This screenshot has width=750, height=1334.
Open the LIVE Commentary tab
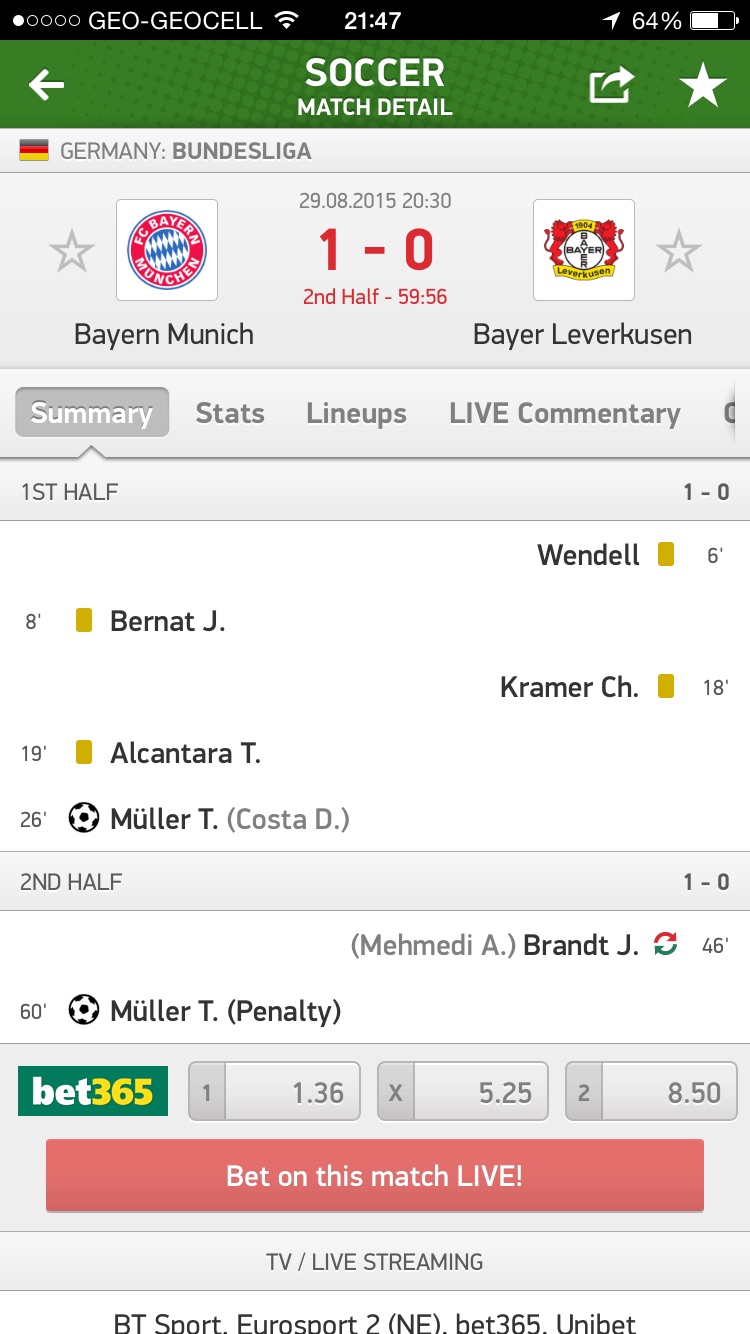[x=564, y=413]
